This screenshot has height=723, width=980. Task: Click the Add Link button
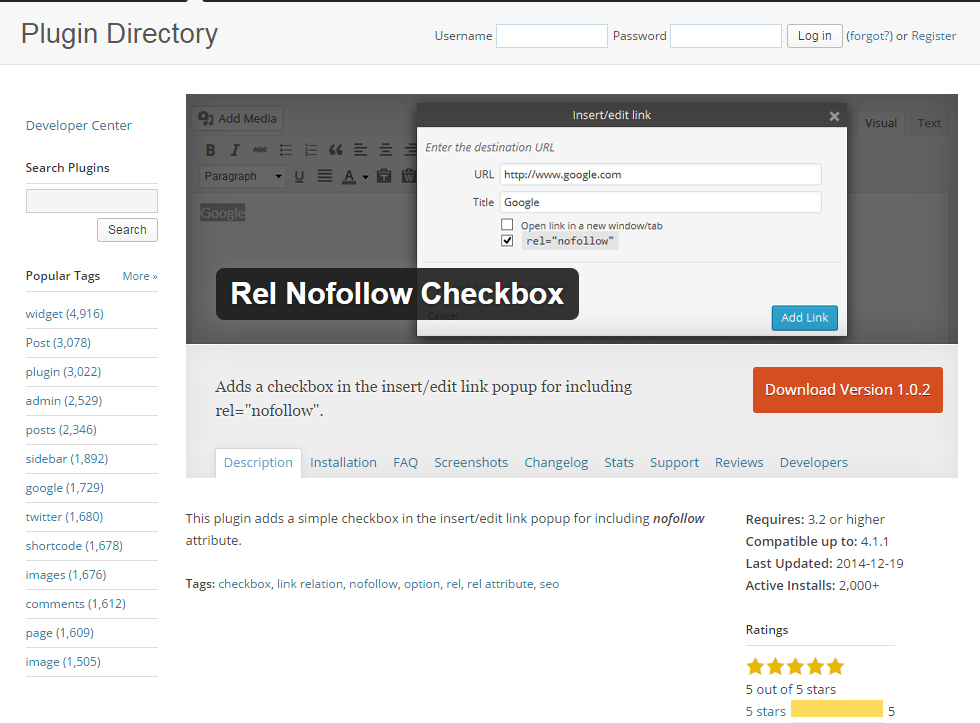click(x=804, y=317)
